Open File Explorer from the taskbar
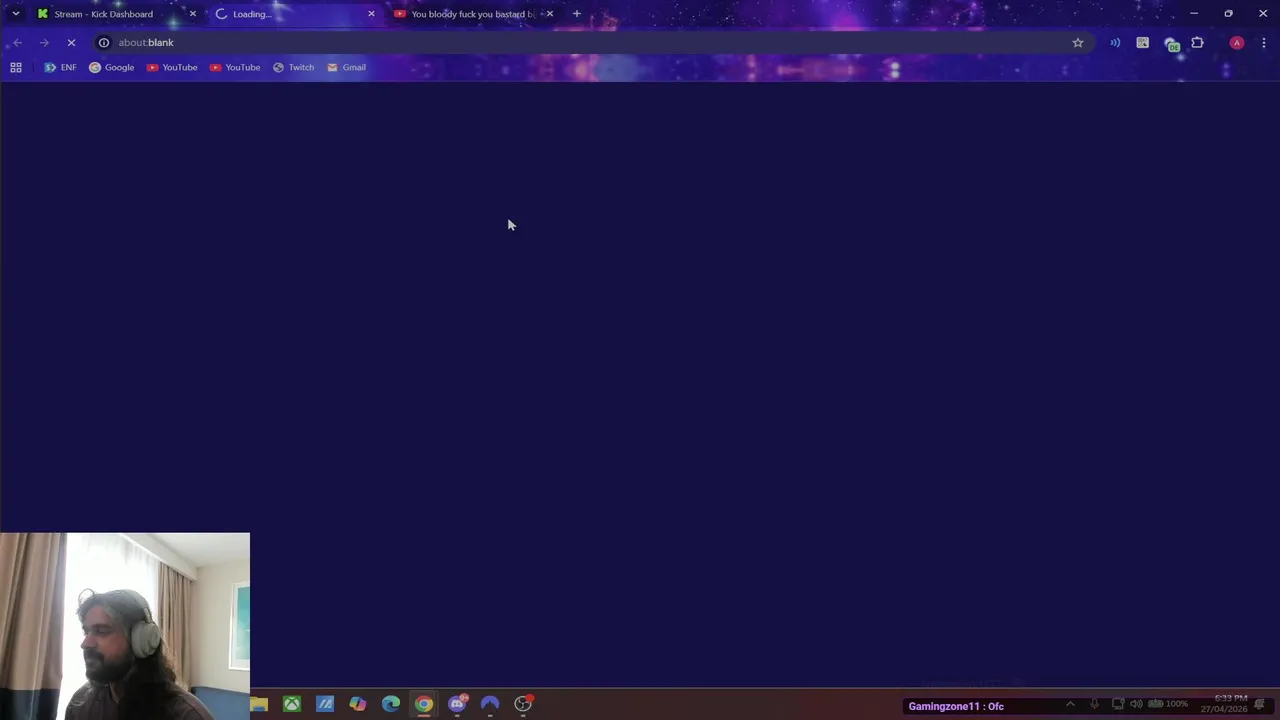 [259, 704]
